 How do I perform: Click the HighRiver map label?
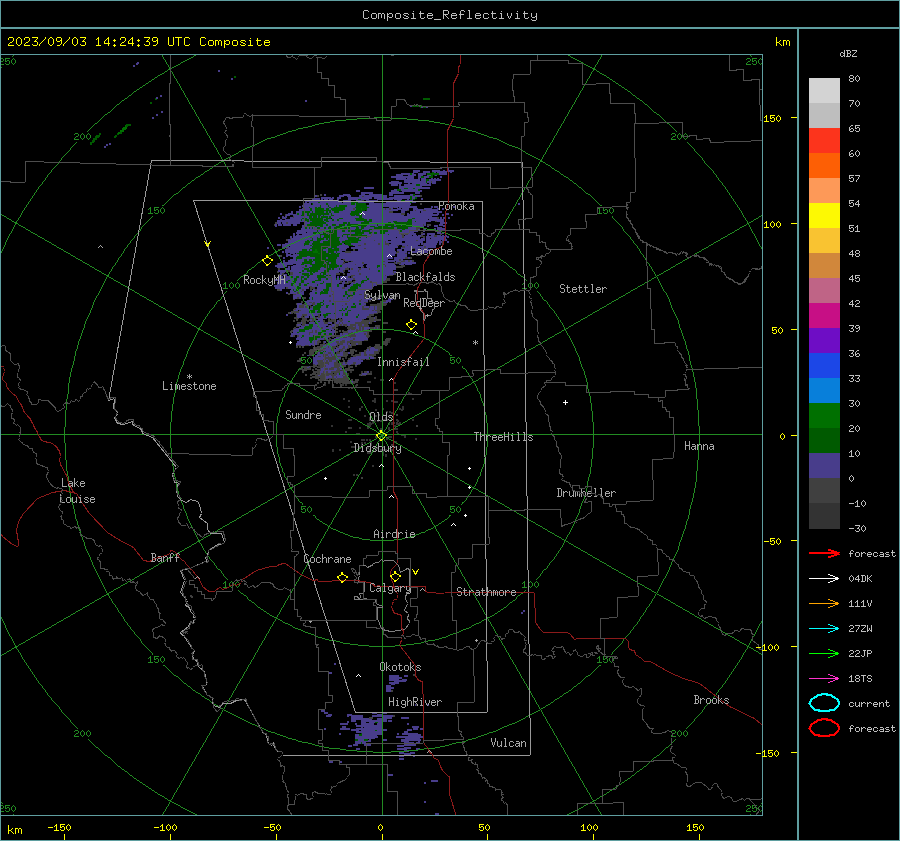point(415,702)
